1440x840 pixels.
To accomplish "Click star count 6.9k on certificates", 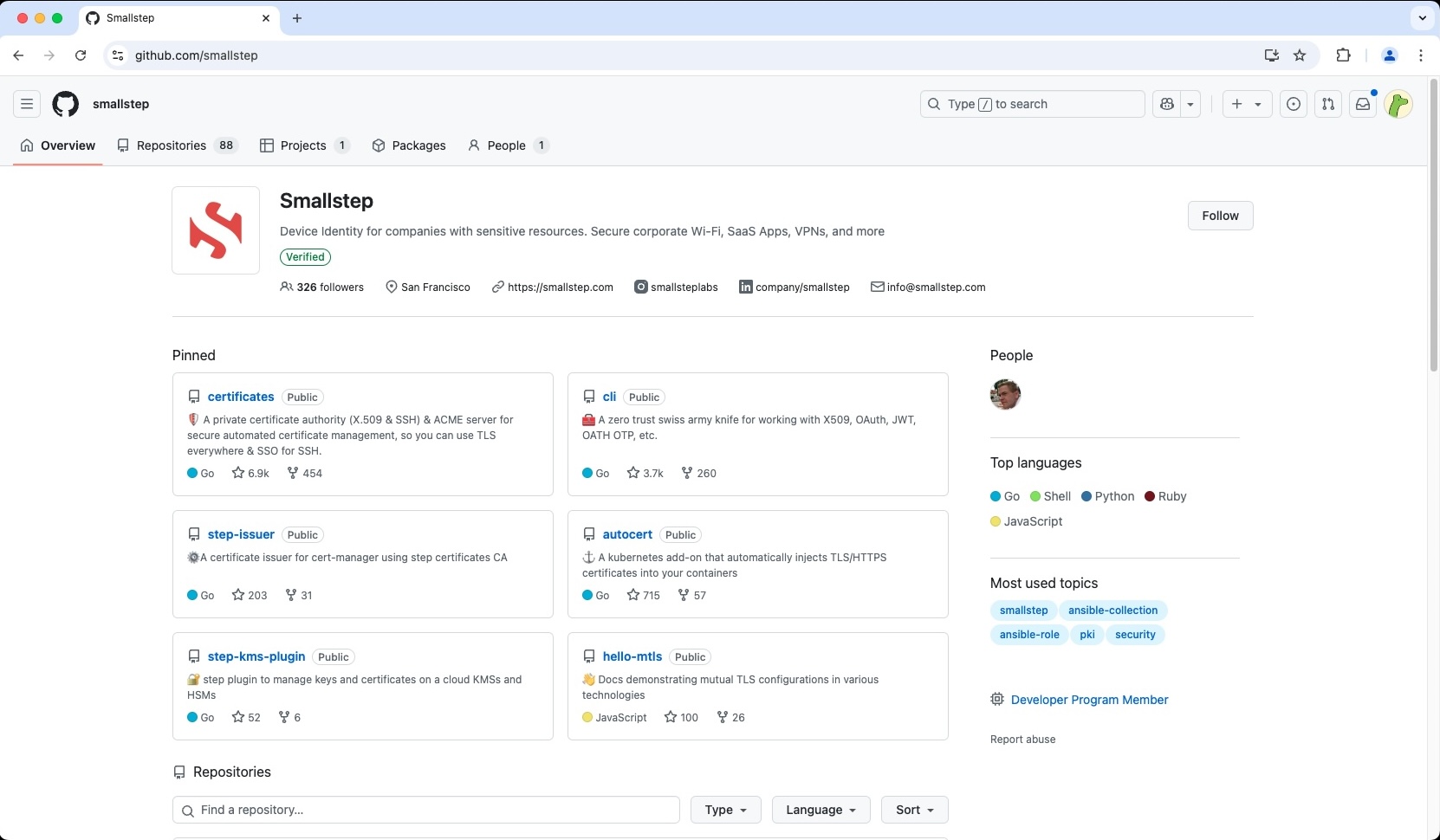I will [250, 473].
